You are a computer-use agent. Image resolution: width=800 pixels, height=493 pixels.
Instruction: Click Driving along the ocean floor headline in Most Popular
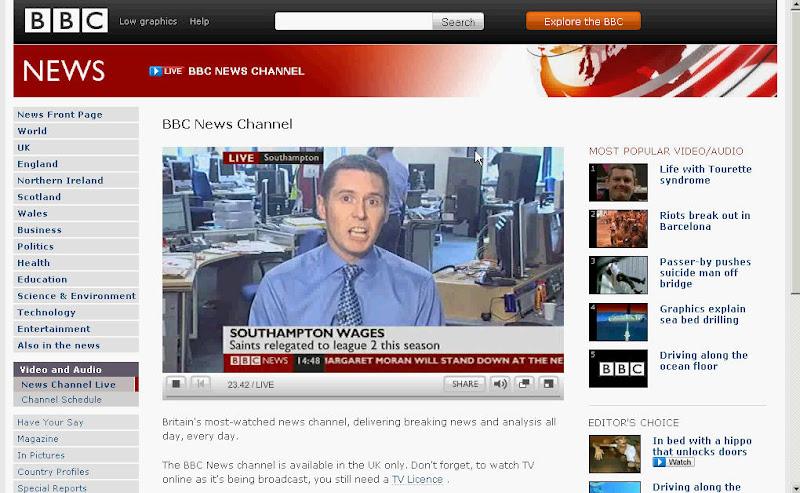703,361
